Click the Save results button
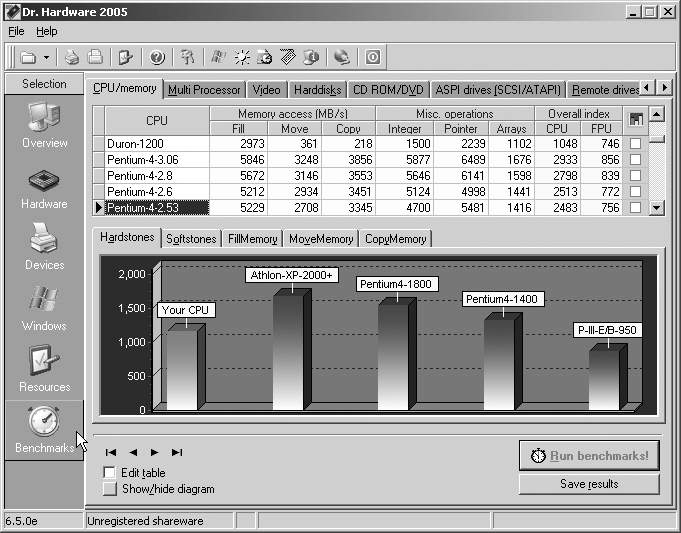The height and width of the screenshot is (533, 681). coord(589,484)
